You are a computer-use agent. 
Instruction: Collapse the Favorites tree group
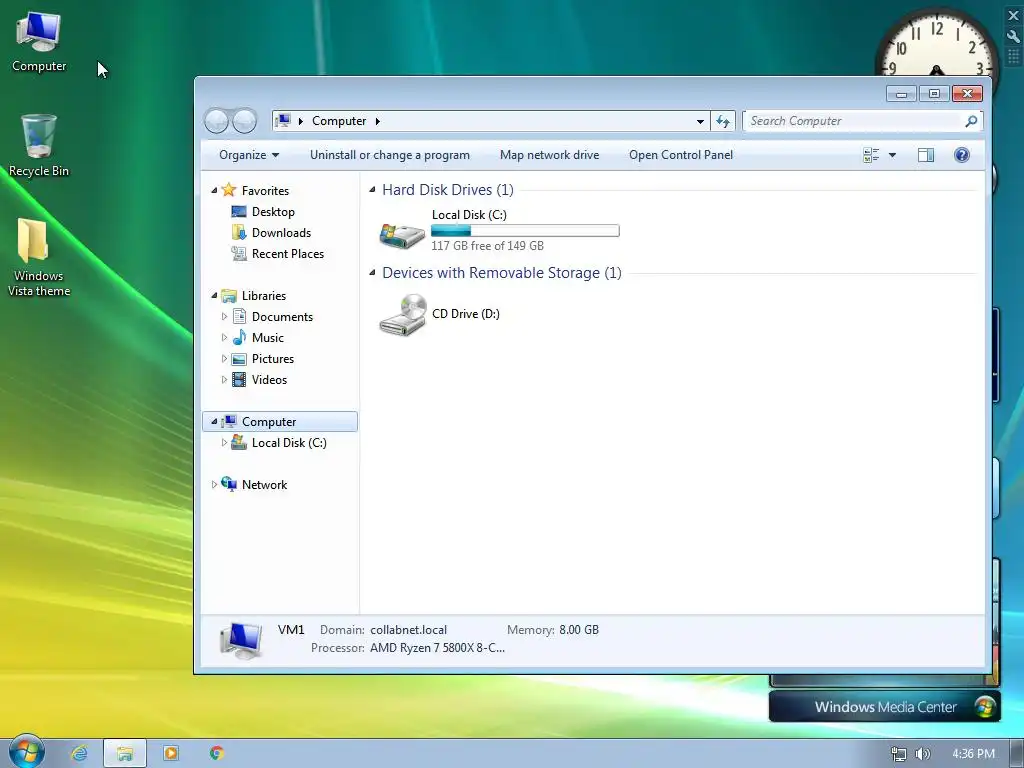214,190
